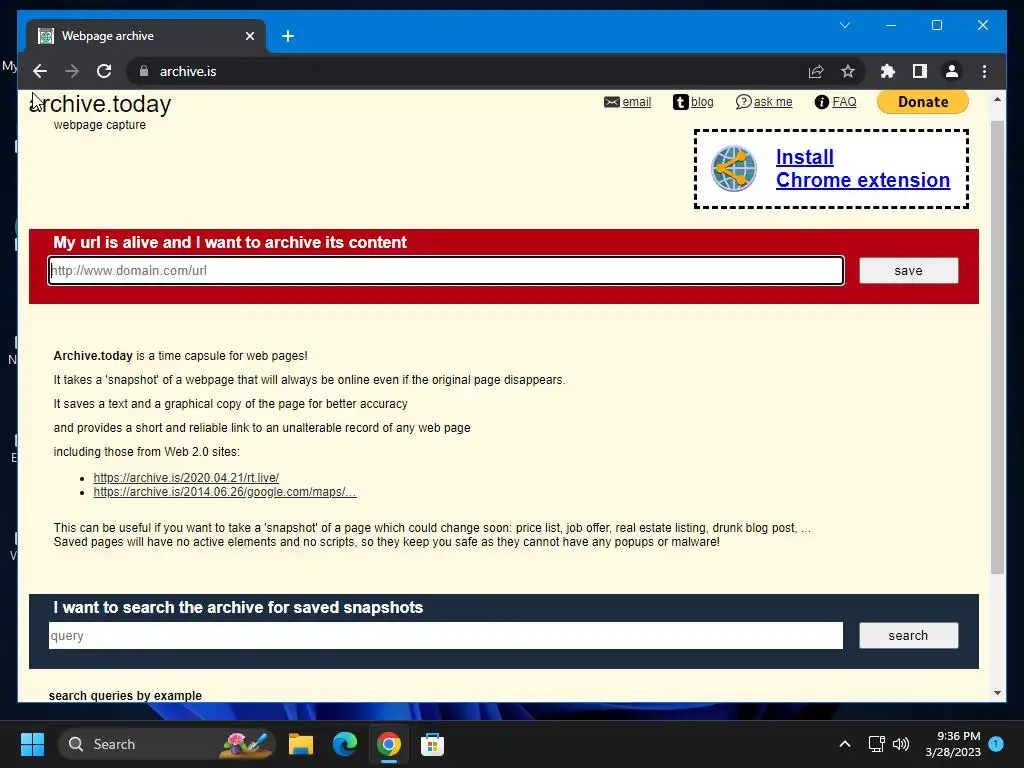Click the email envelope icon

point(611,102)
